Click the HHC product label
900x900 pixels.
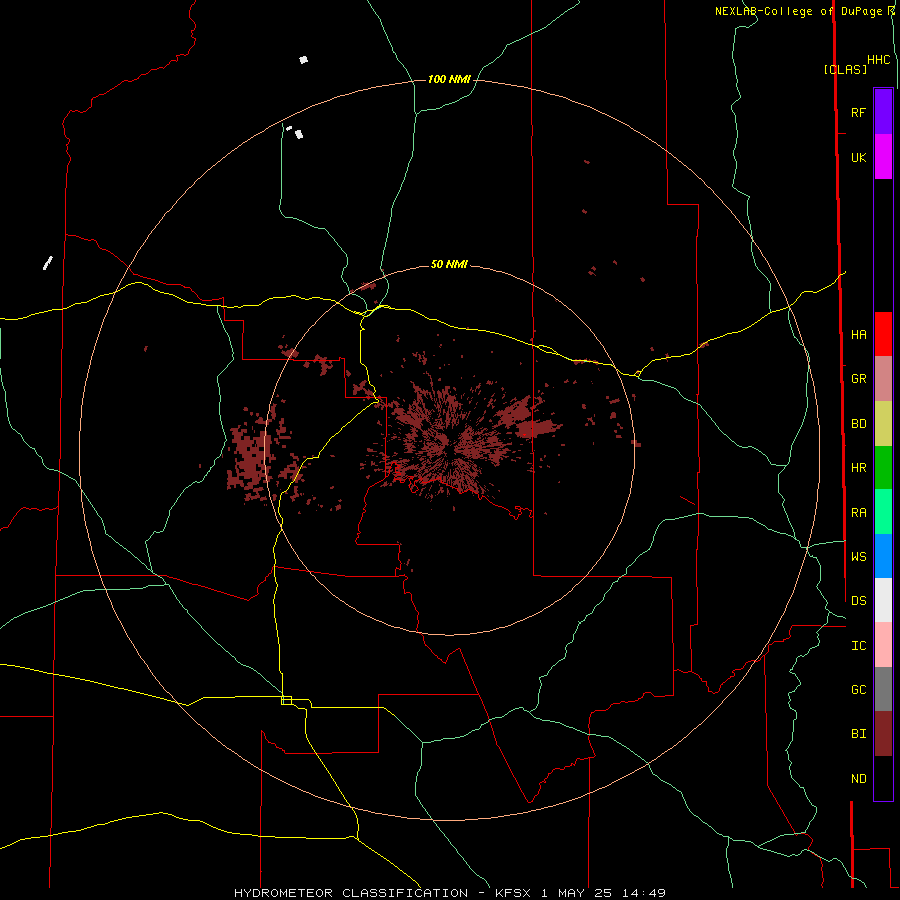pos(879,60)
